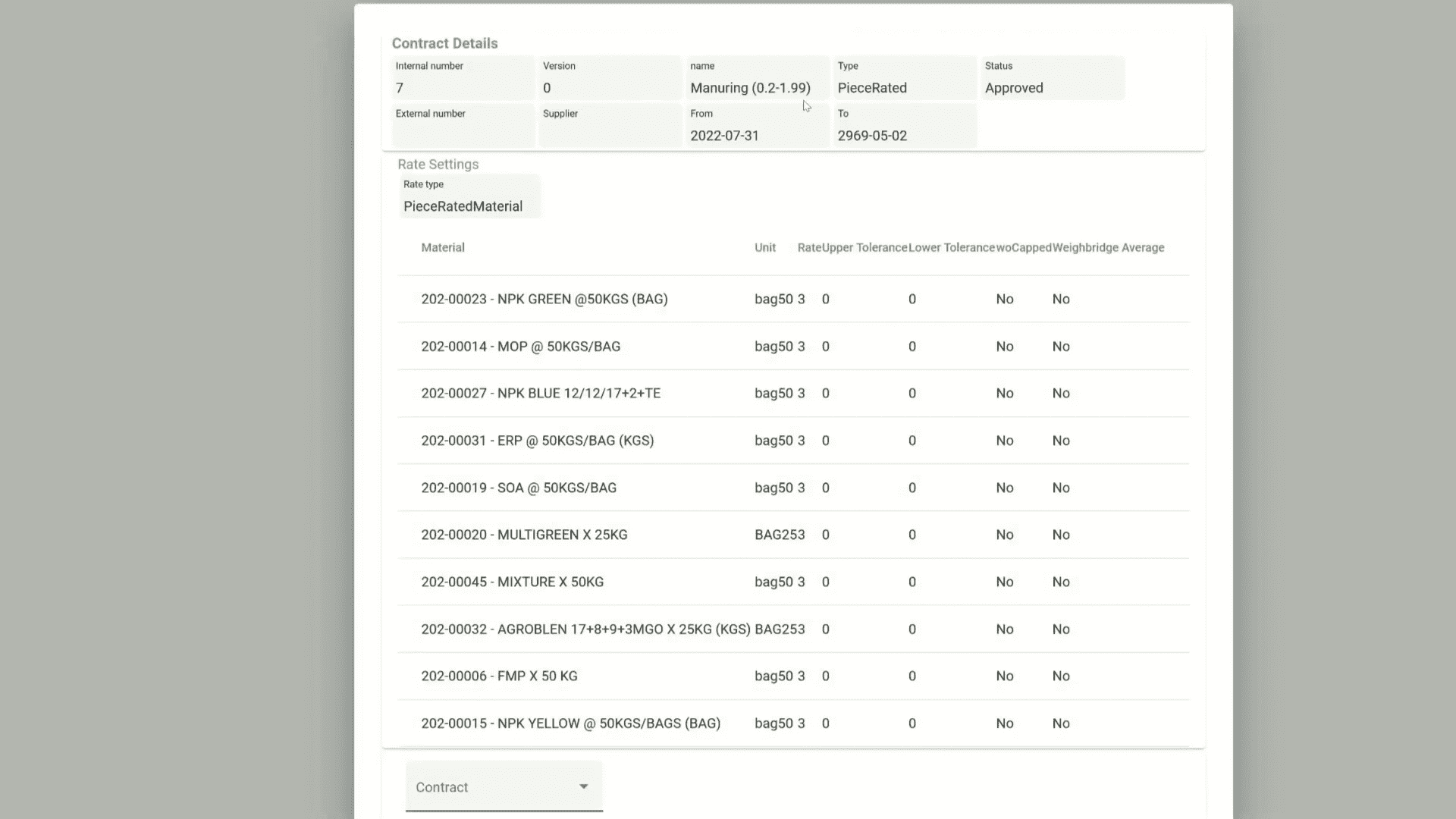The image size is (1456, 819).
Task: Open the Contract select field
Action: 493,787
